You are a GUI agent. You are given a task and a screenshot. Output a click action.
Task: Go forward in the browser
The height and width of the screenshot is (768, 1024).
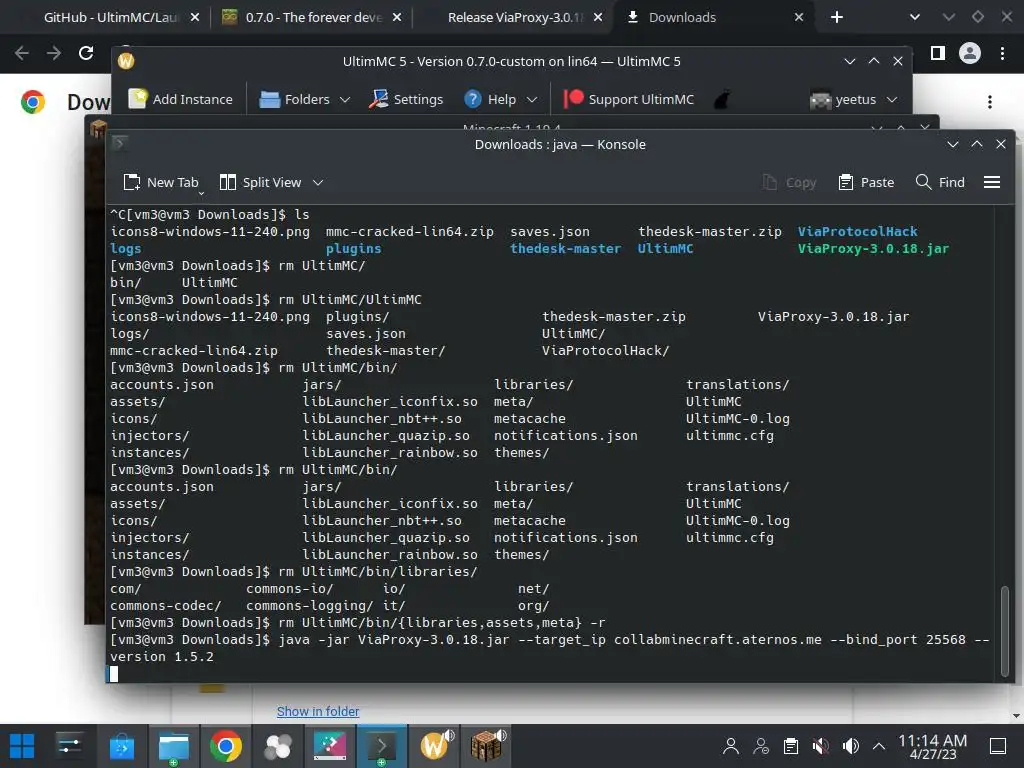54,53
